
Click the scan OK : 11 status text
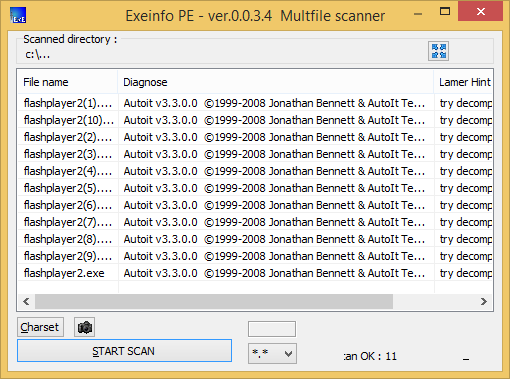[370, 356]
